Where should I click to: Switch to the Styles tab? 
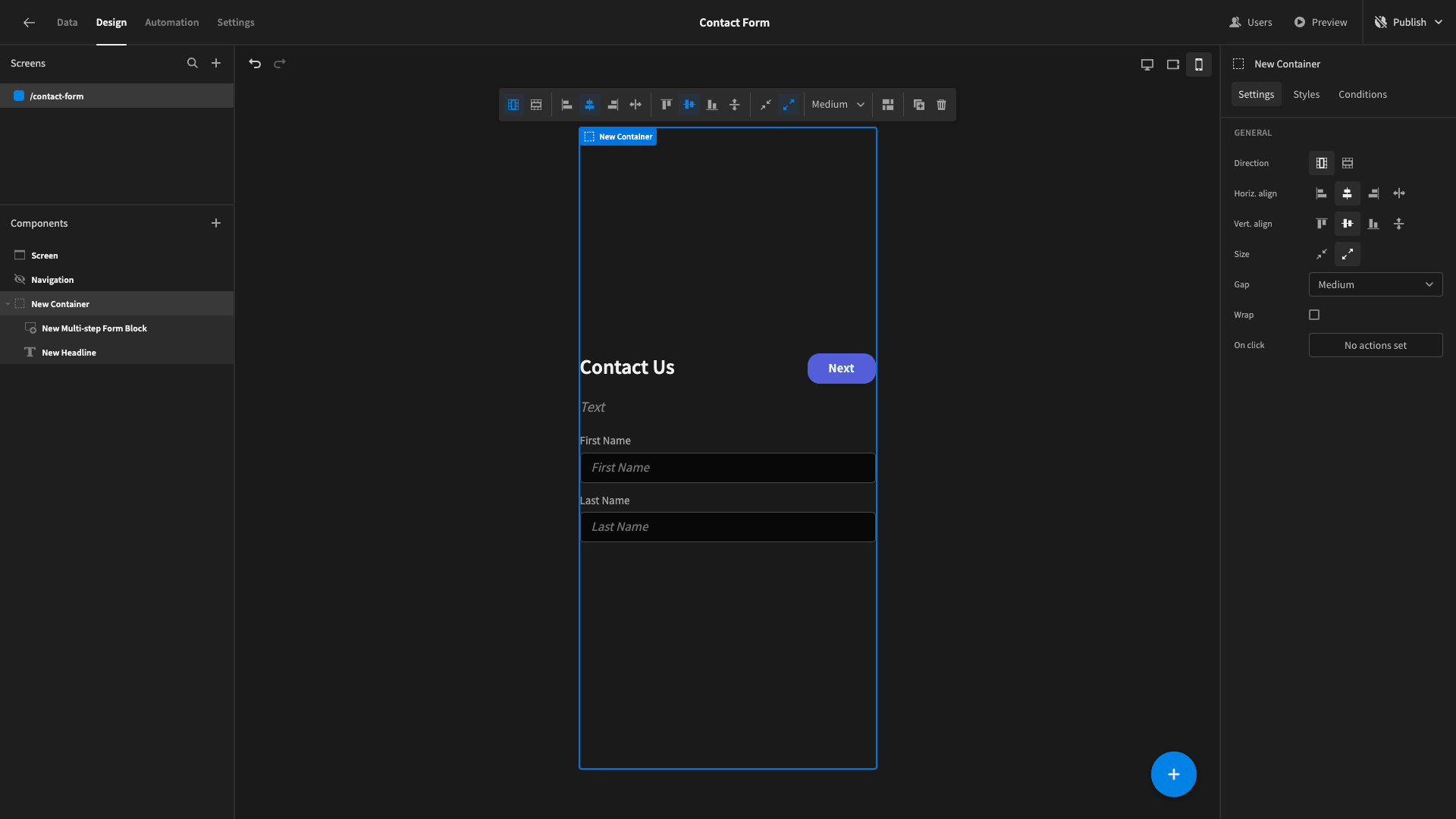click(x=1306, y=94)
